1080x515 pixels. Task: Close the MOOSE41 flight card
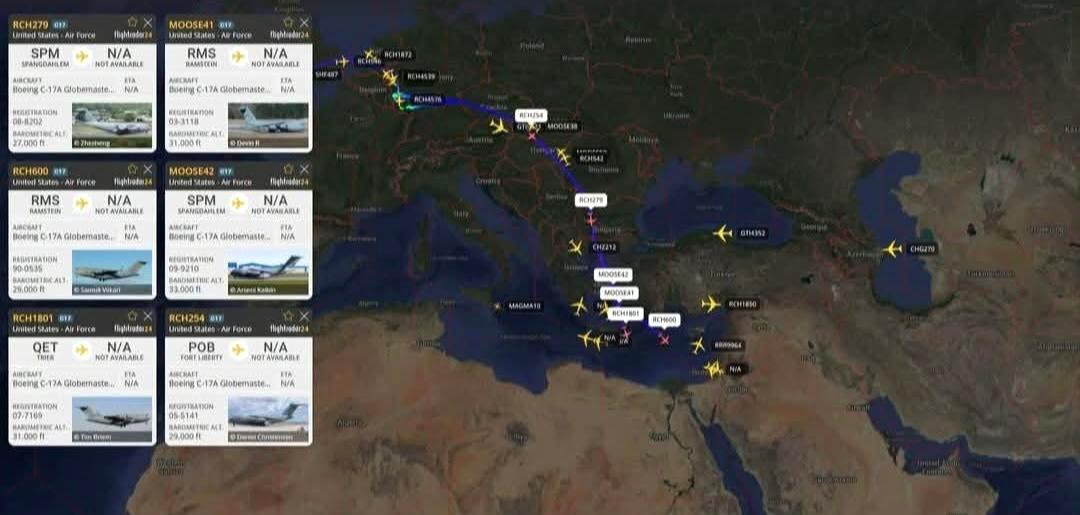tap(304, 23)
